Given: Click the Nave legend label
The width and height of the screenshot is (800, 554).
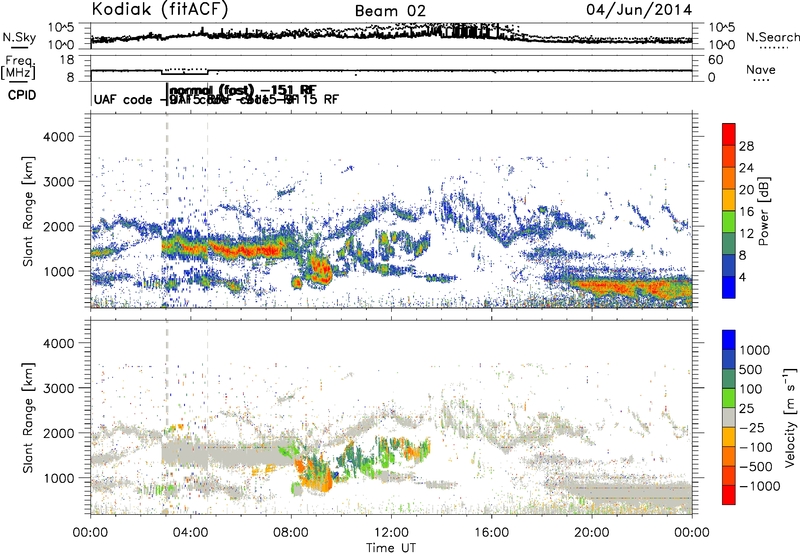Looking at the screenshot, I should (760, 69).
